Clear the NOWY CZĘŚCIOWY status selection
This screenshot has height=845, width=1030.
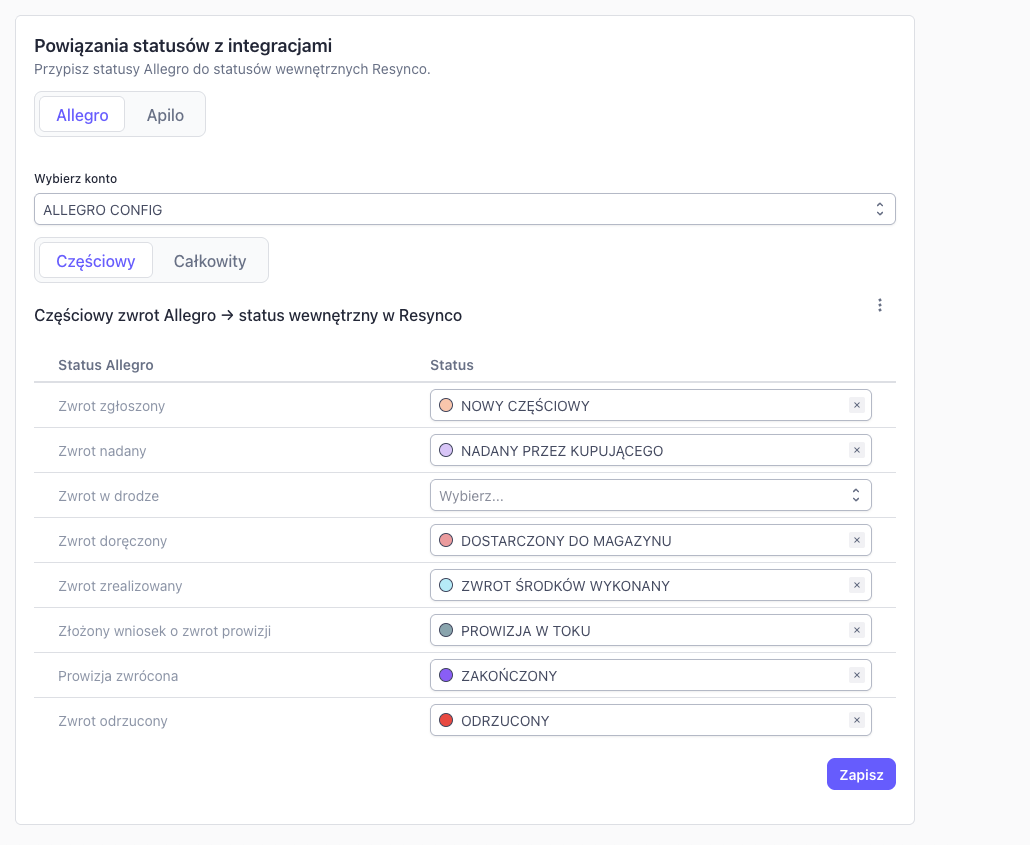click(x=857, y=405)
